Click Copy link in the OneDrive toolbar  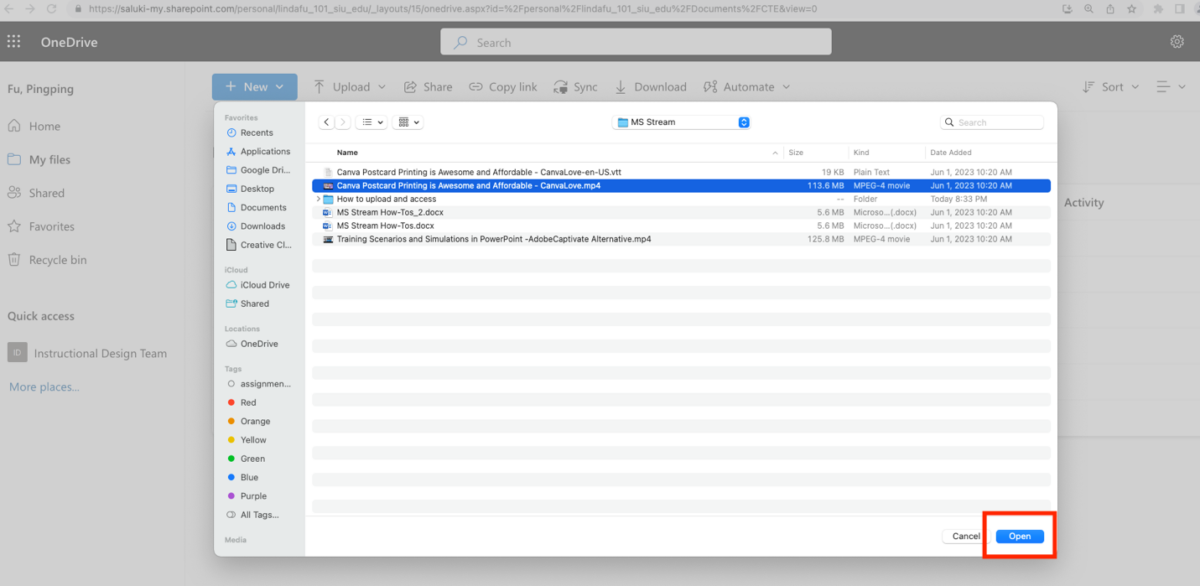pos(503,87)
